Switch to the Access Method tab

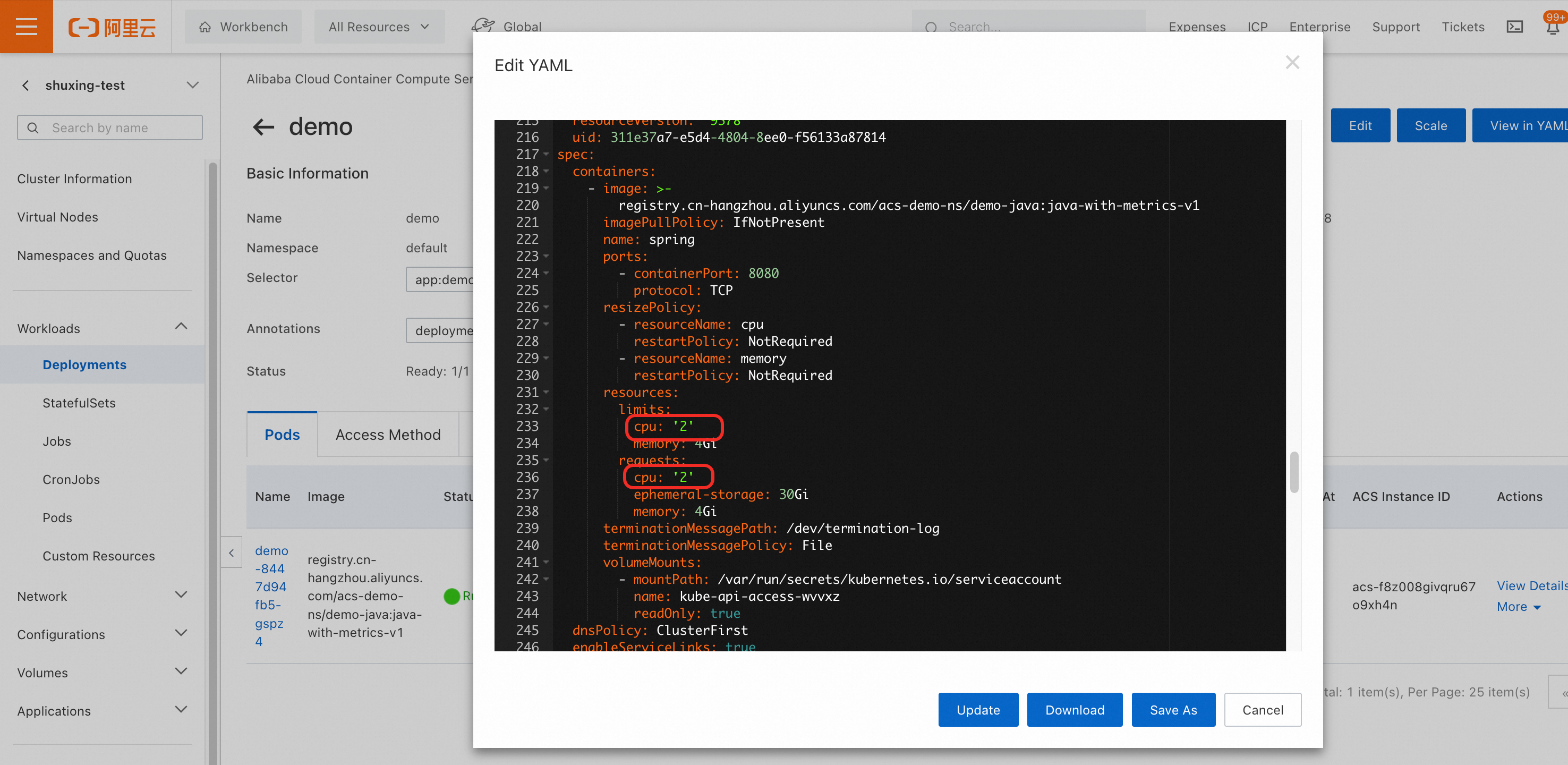click(388, 435)
